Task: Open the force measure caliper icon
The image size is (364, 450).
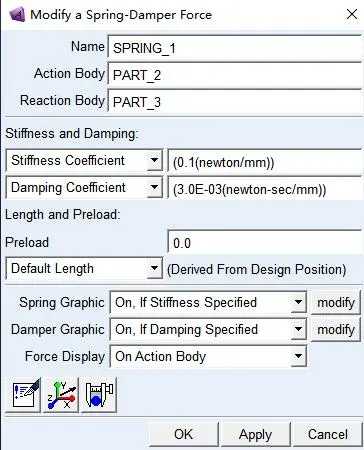Action: click(x=99, y=395)
